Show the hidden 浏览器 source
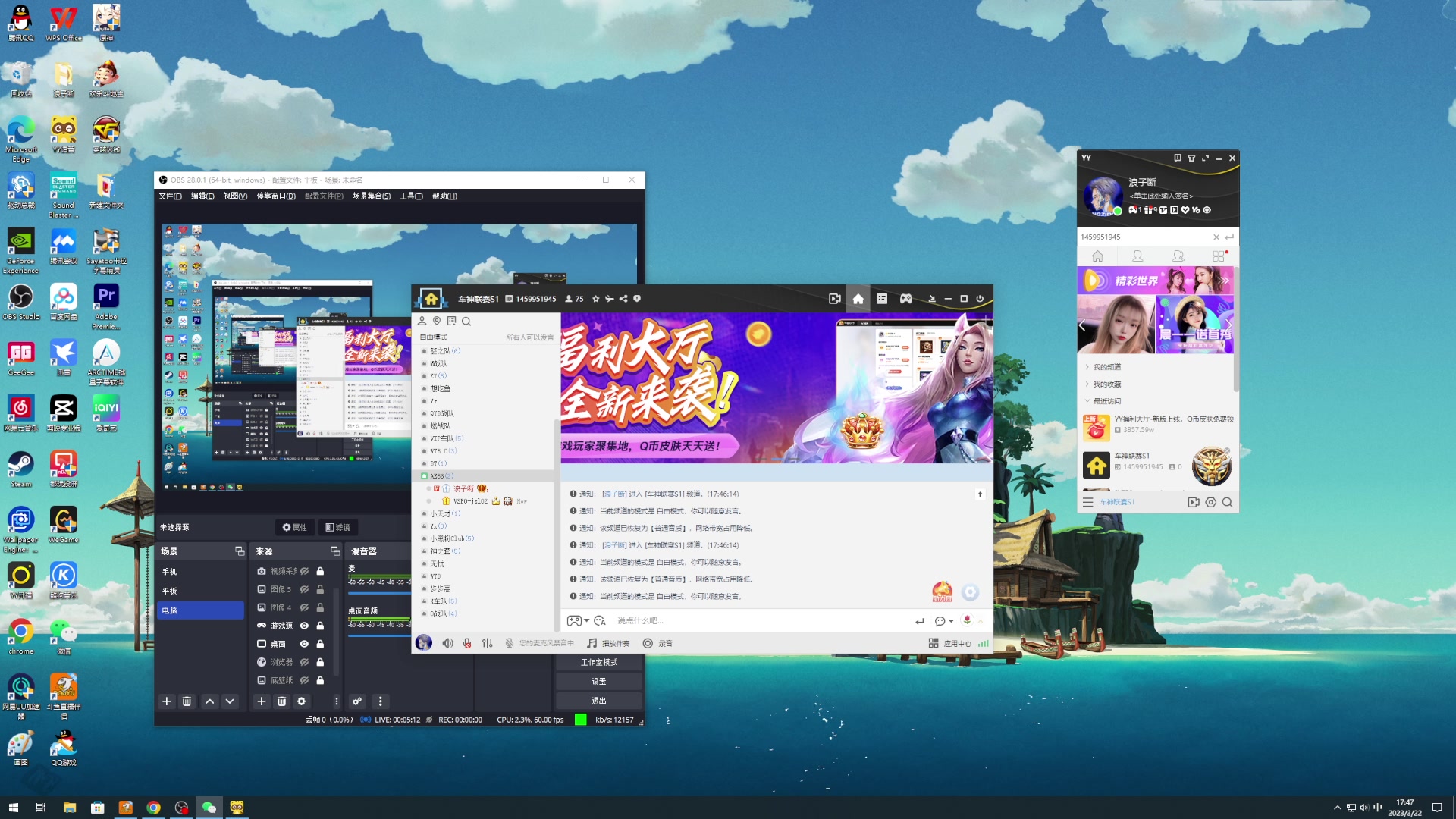This screenshot has height=819, width=1456. (x=304, y=662)
